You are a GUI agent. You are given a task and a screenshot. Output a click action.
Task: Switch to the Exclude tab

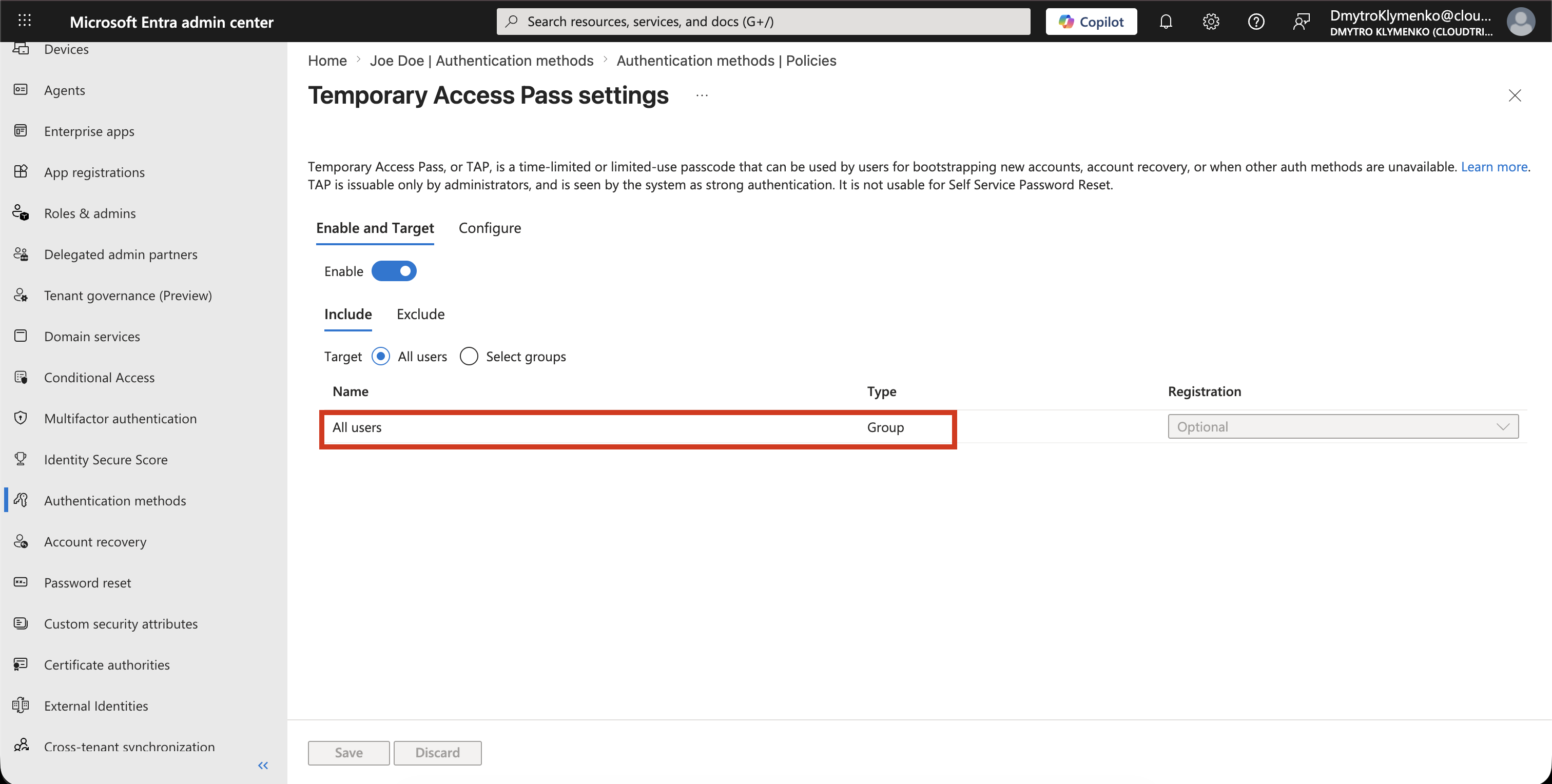(x=420, y=315)
